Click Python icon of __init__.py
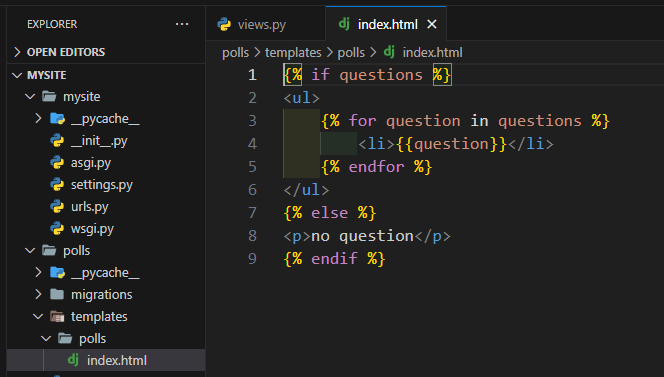The height and width of the screenshot is (377, 664). tap(57, 140)
